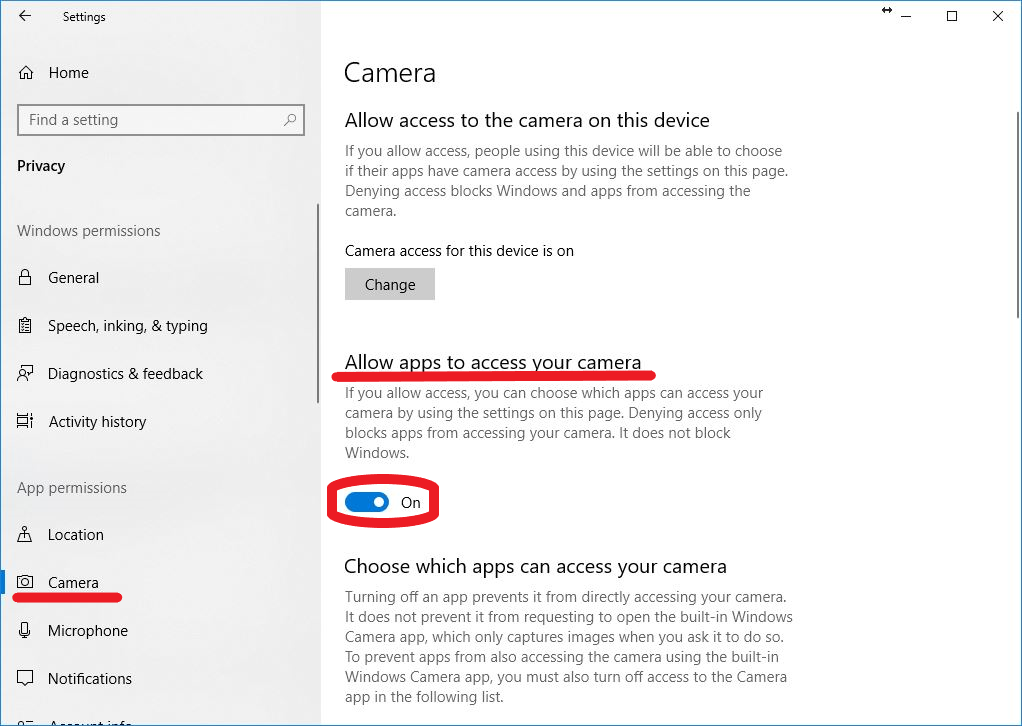1022x726 pixels.
Task: Open the Camera privacy page
Action: (73, 583)
